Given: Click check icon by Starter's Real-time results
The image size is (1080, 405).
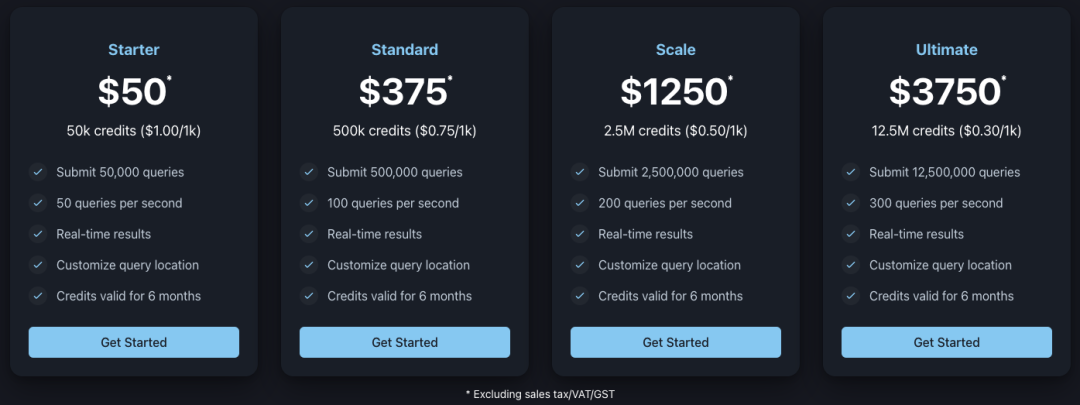Looking at the screenshot, I should tap(38, 234).
